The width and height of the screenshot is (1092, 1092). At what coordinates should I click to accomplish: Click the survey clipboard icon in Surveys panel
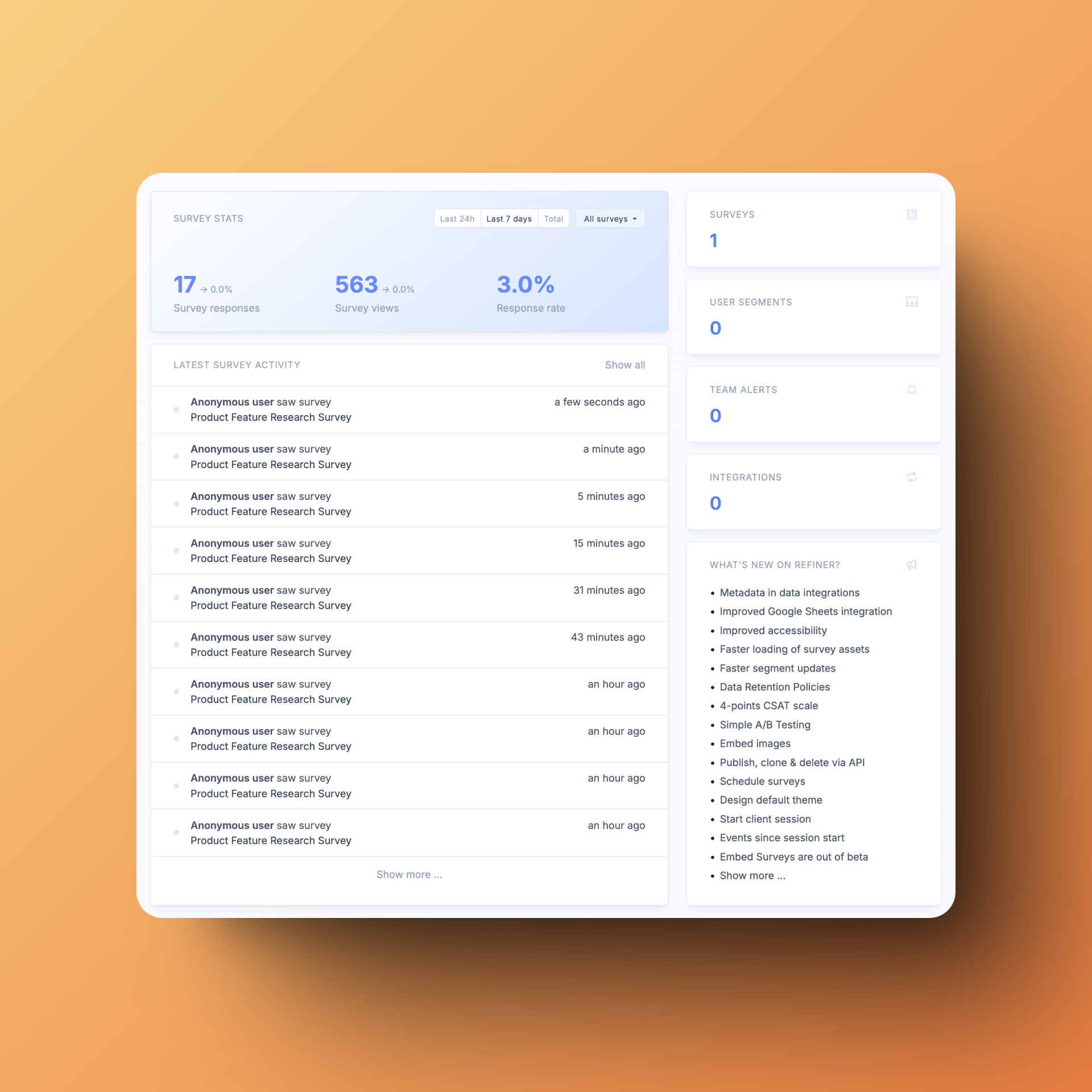[911, 214]
